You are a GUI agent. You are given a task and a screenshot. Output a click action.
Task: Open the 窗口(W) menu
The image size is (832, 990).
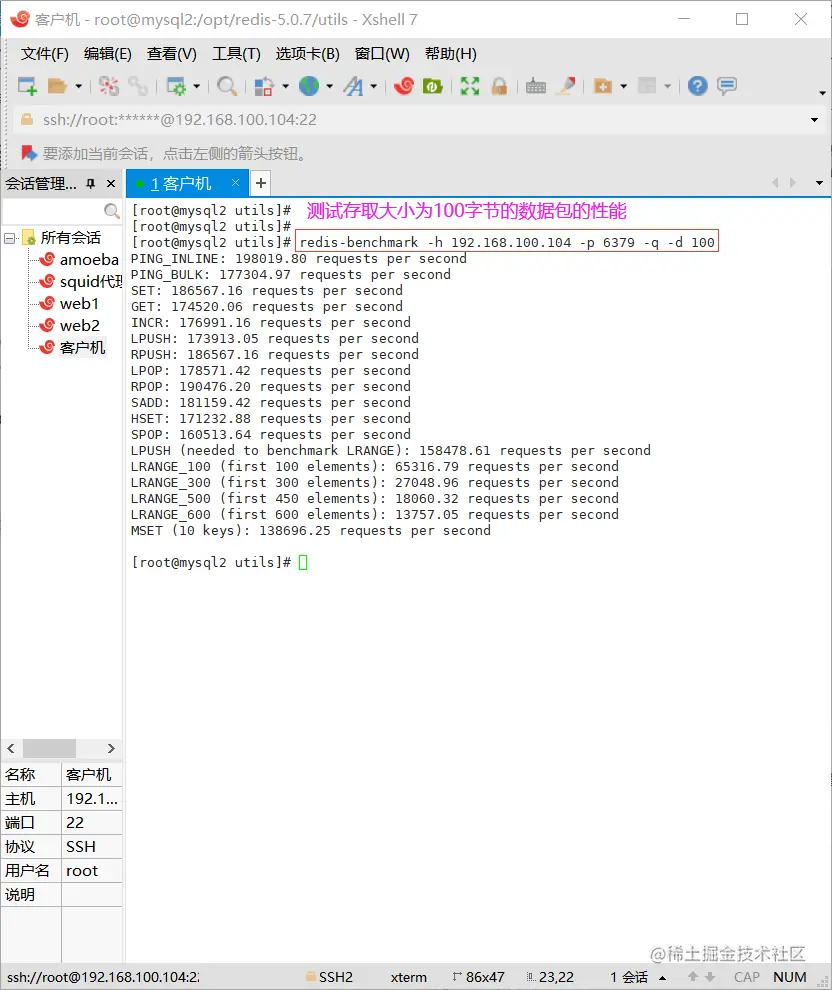tap(382, 54)
